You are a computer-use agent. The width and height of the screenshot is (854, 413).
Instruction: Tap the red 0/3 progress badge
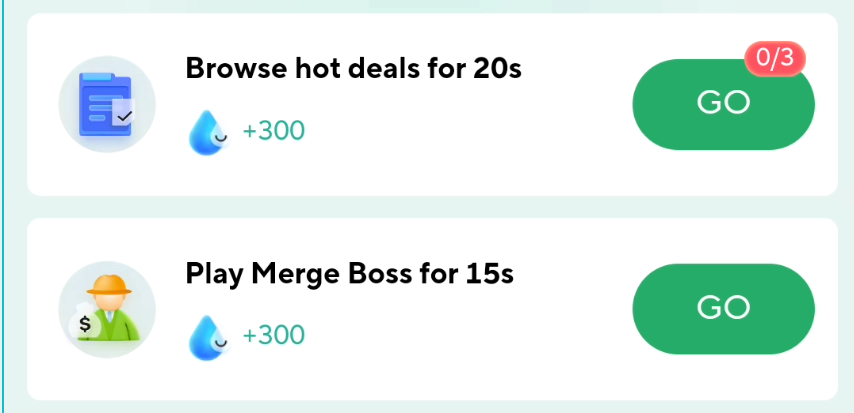click(x=775, y=59)
